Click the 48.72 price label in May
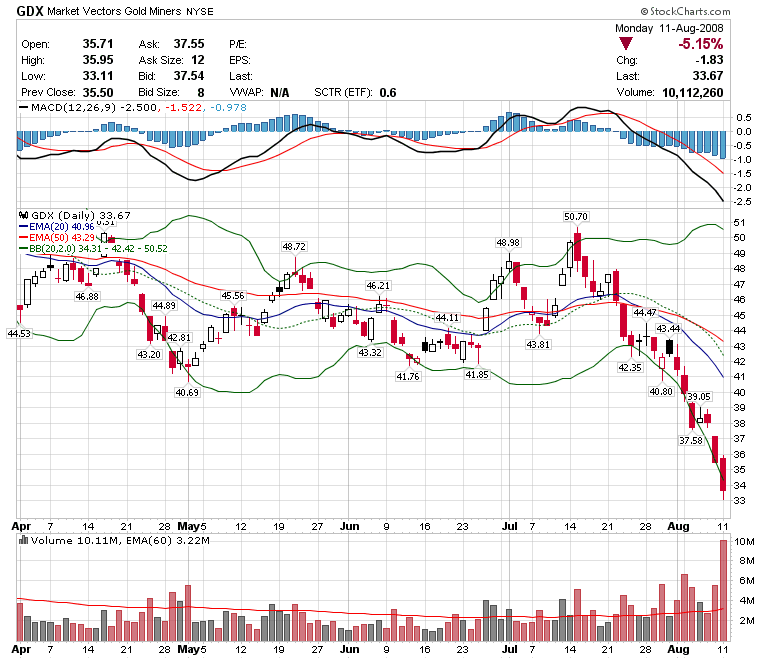This screenshot has width=780, height=659. [294, 247]
